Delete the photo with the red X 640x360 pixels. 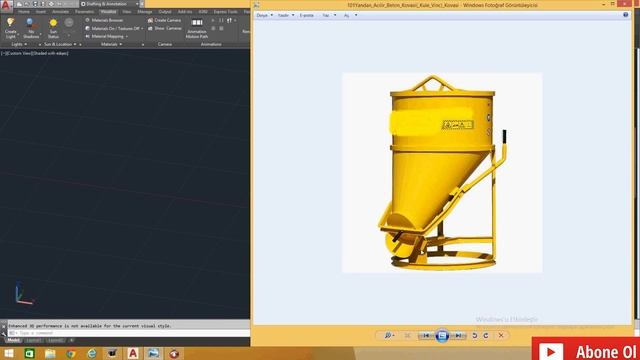tap(501, 336)
